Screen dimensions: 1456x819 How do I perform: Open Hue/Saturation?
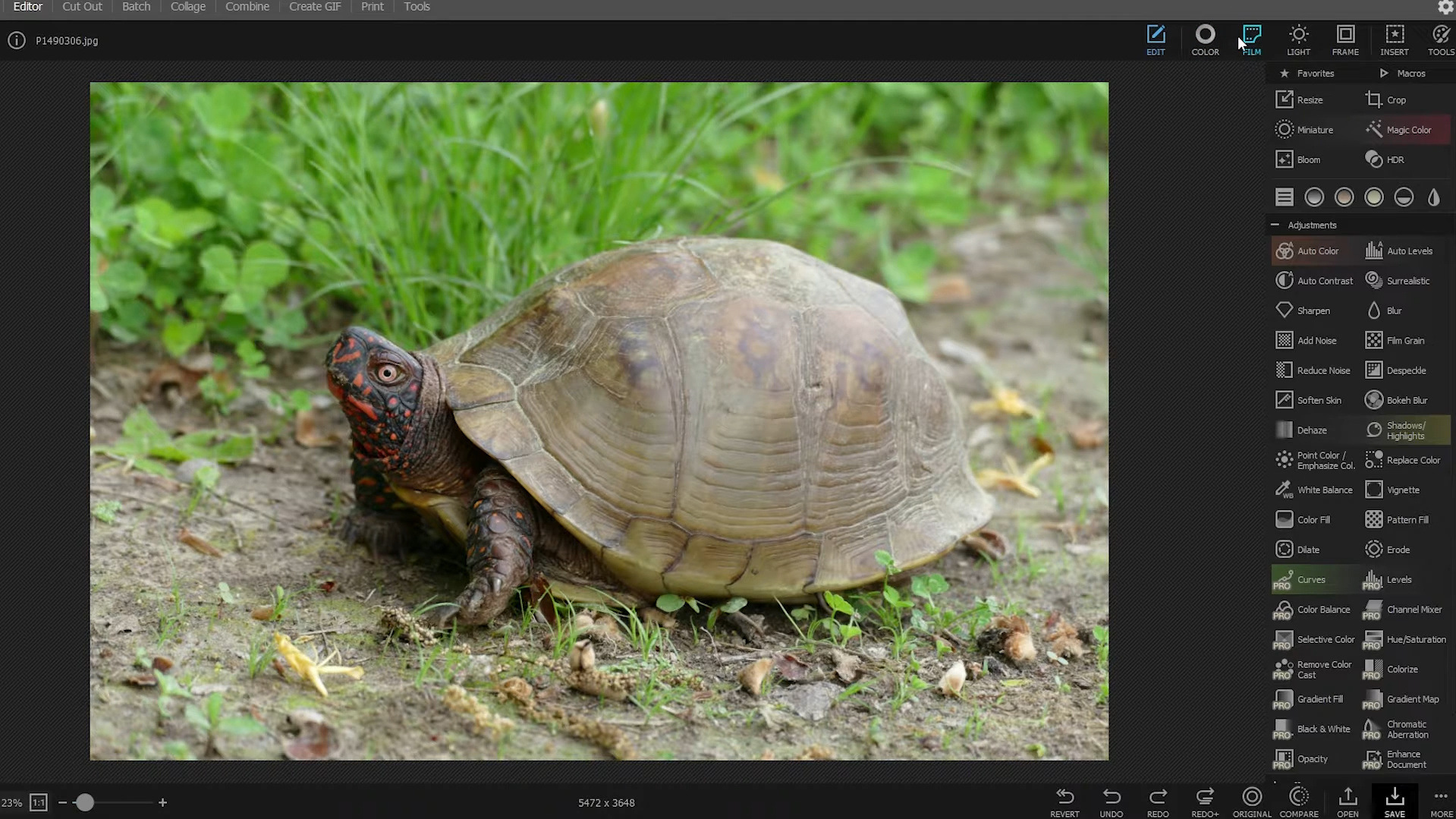[x=1405, y=639]
